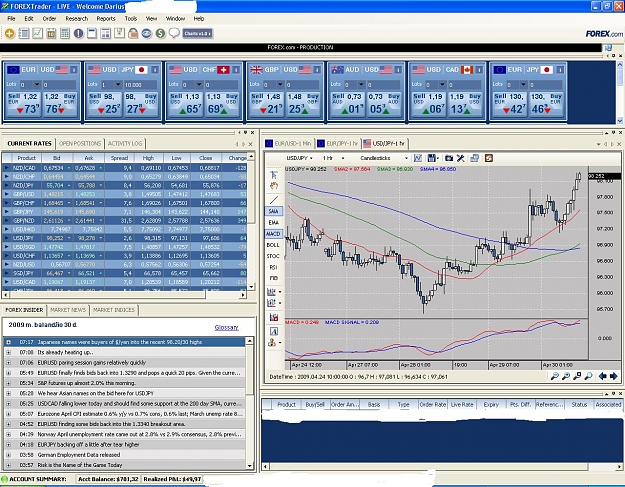This screenshot has height=487, width=625.
Task: Click the USD/JPY lots amount input field
Action: pos(140,84)
